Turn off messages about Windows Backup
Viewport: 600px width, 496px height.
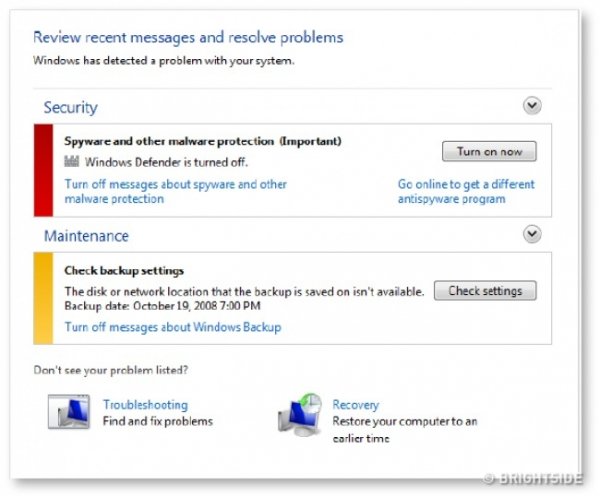pos(172,327)
